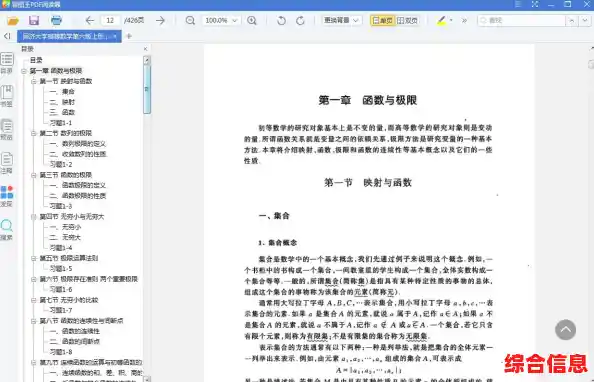594x382 pixels.
Task: Add a new tab with plus icon
Action: (129, 36)
